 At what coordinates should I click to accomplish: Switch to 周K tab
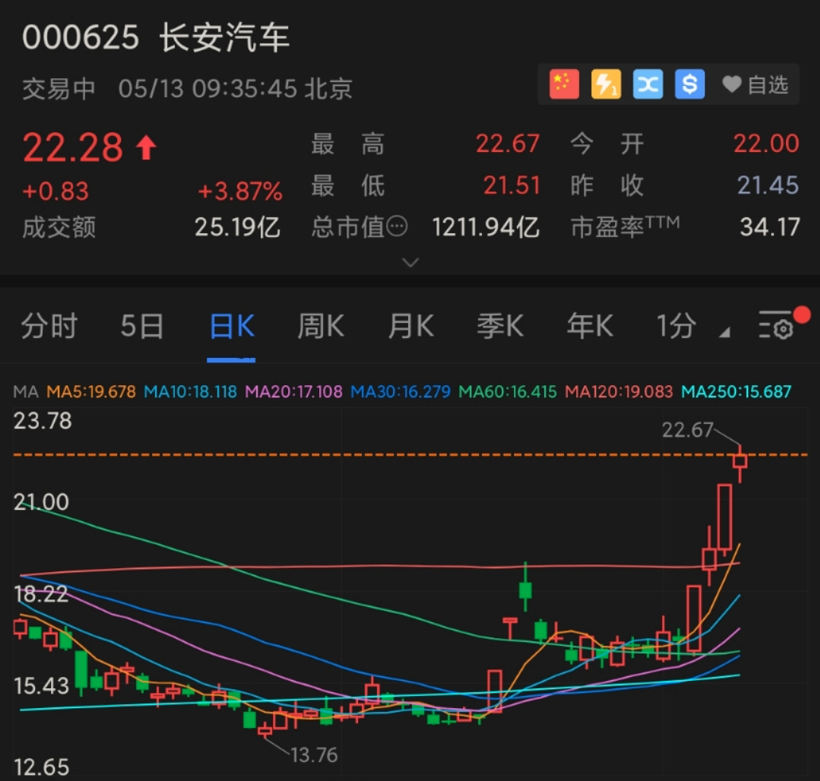[x=321, y=326]
